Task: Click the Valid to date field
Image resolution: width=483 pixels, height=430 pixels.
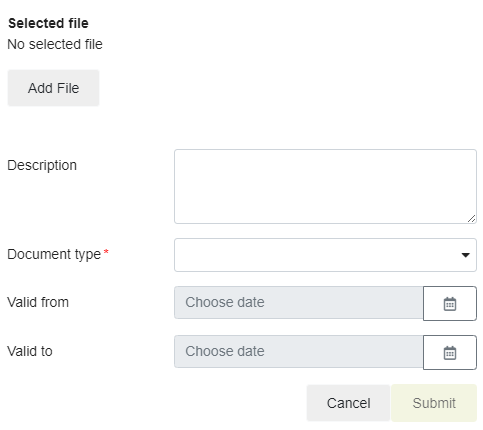Action: pos(299,352)
